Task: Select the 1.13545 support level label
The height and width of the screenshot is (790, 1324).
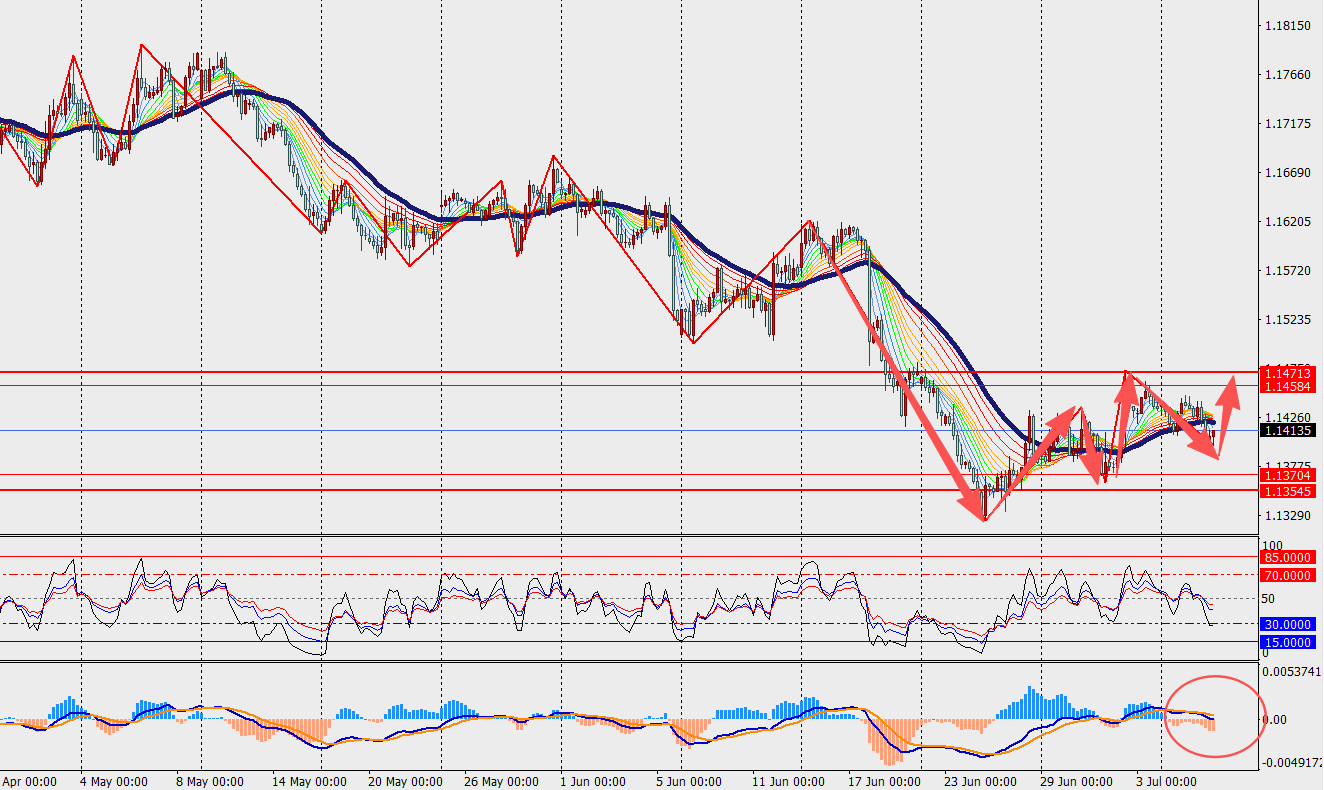Action: tap(1286, 491)
